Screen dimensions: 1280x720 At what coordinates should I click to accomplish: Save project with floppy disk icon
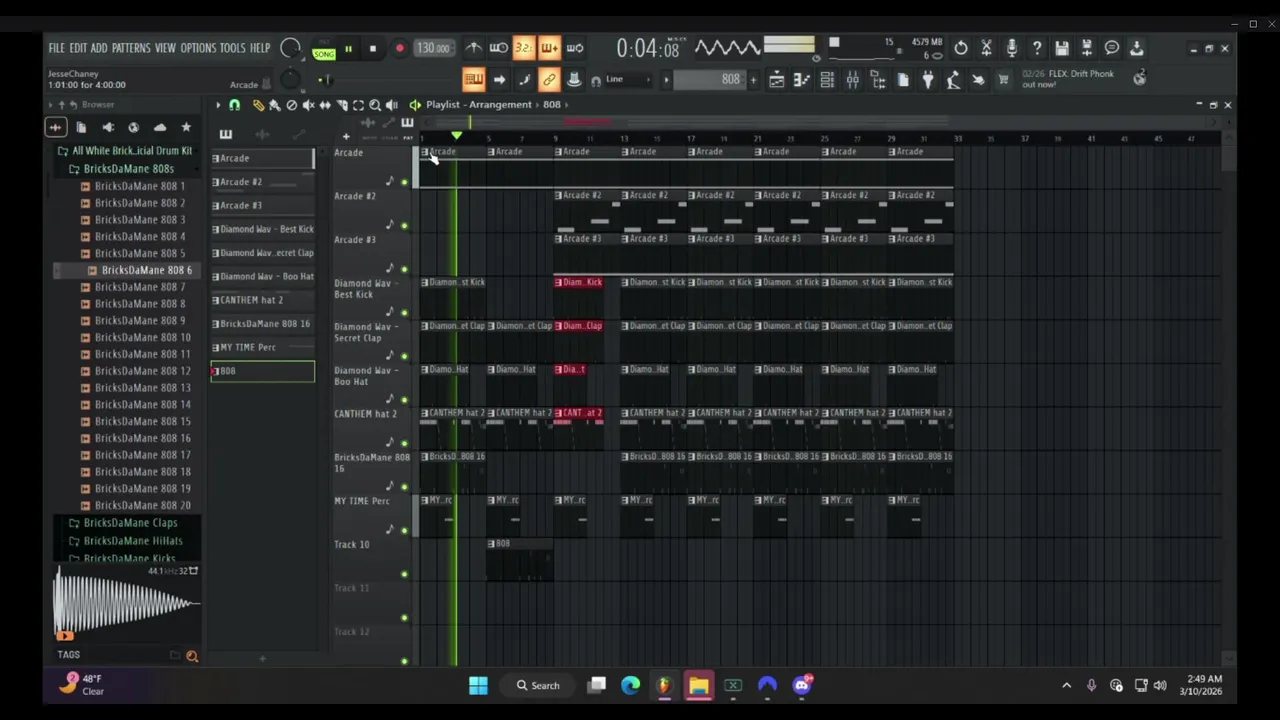pyautogui.click(x=1061, y=48)
